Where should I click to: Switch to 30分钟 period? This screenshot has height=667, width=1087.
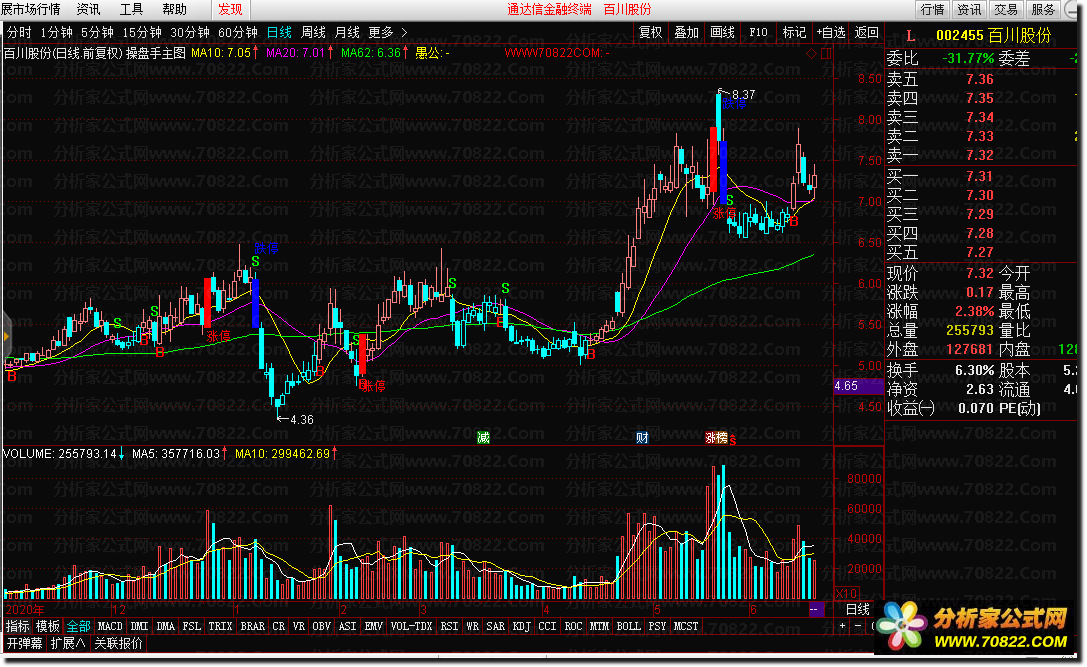click(190, 33)
